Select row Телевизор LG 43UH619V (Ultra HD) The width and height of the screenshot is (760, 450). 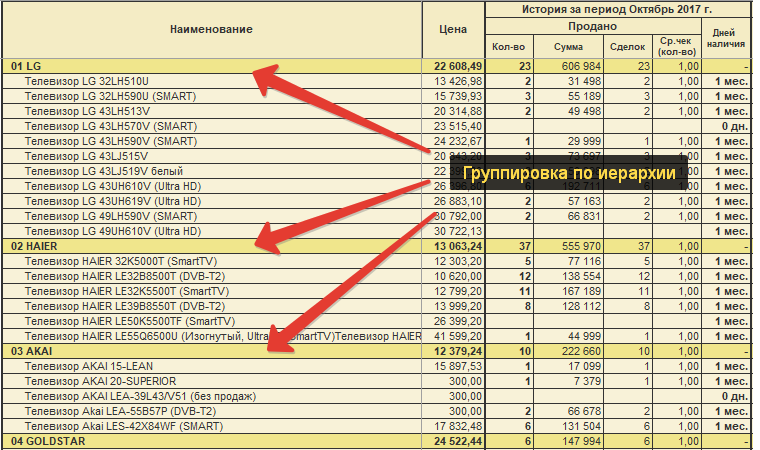[x=377, y=202]
